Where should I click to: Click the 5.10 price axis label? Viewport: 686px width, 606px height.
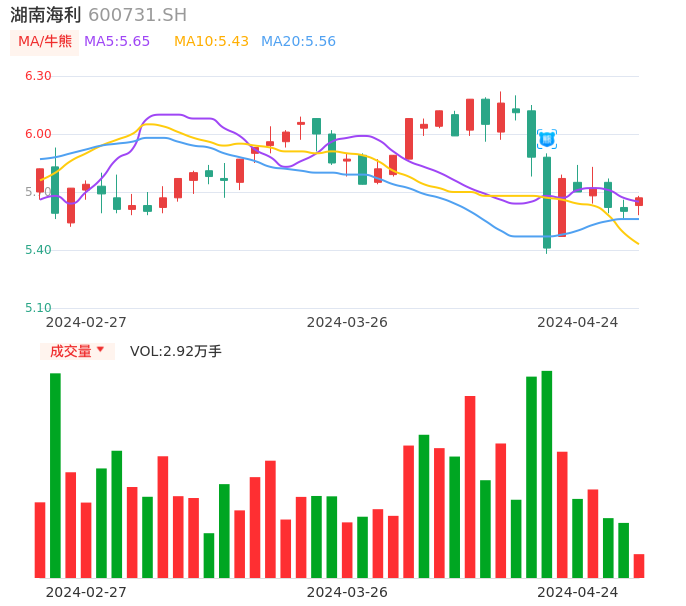point(38,308)
